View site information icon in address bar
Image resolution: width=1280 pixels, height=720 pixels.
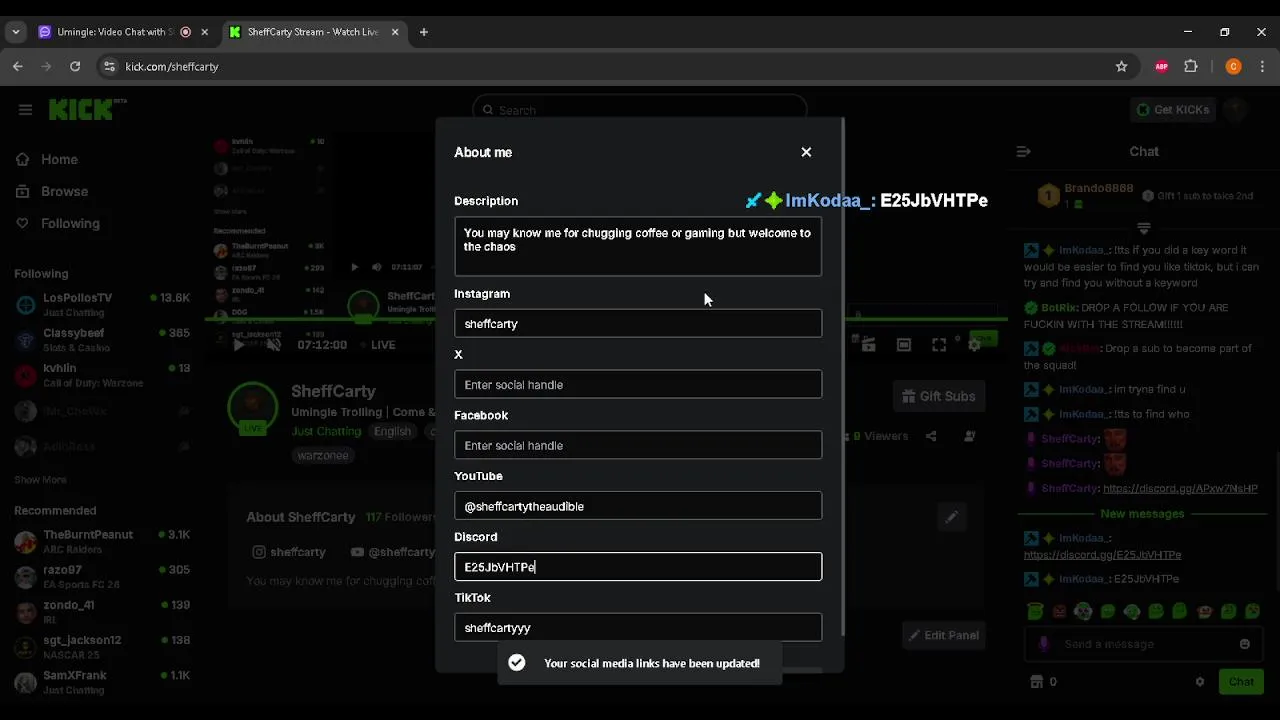[x=110, y=66]
